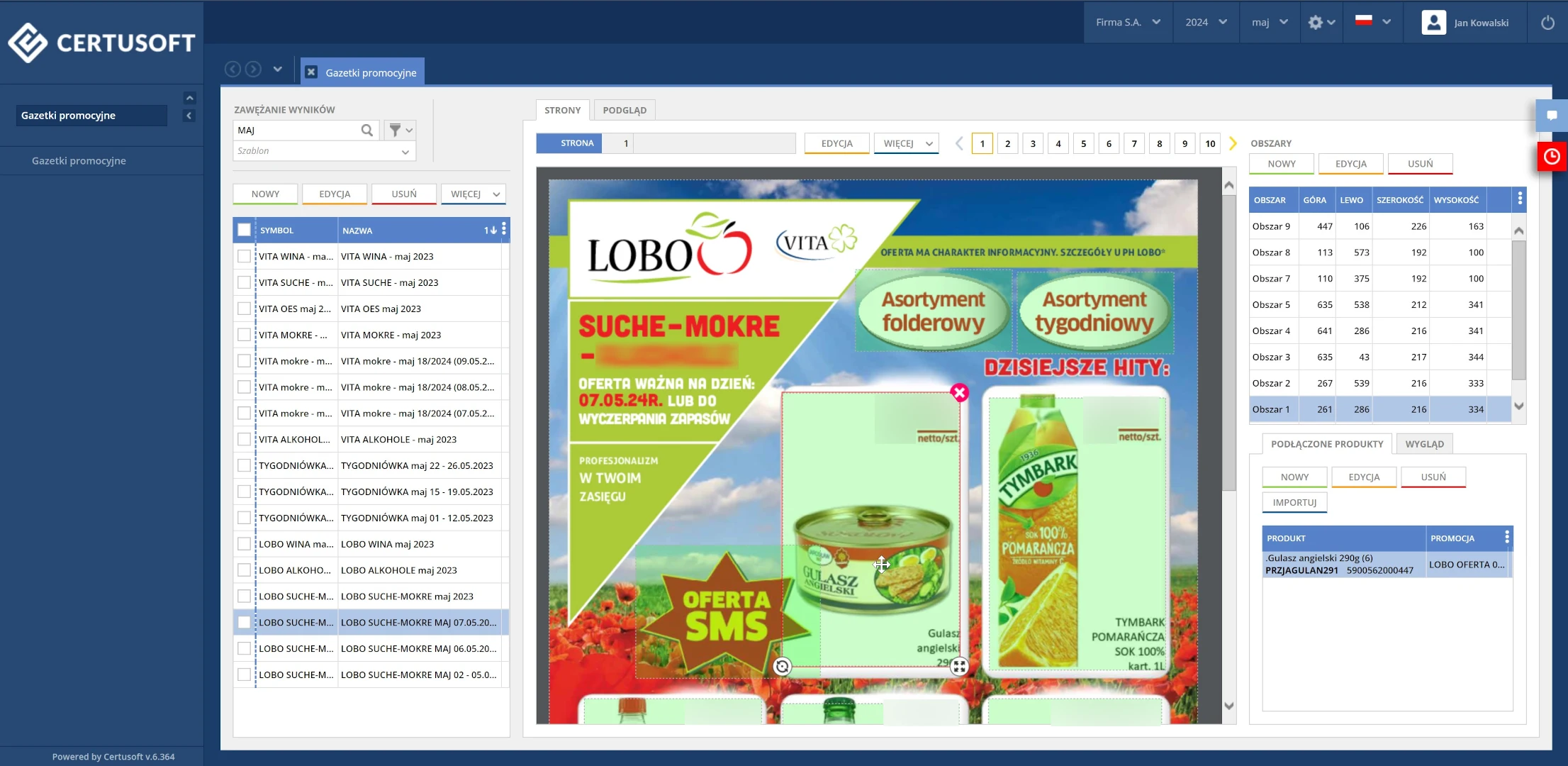Click the Certusoft logo
The width and height of the screenshot is (1568, 766).
pos(101,43)
